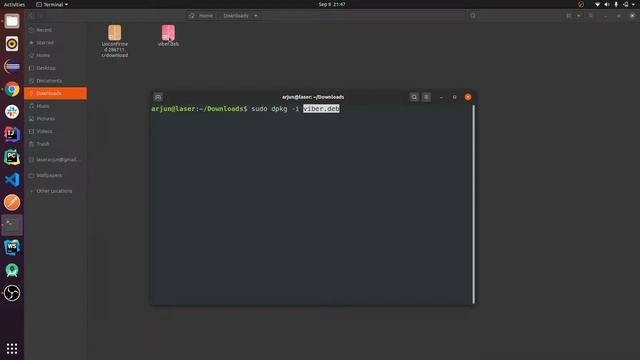Open Android Studio from the dock

[x=12, y=270]
